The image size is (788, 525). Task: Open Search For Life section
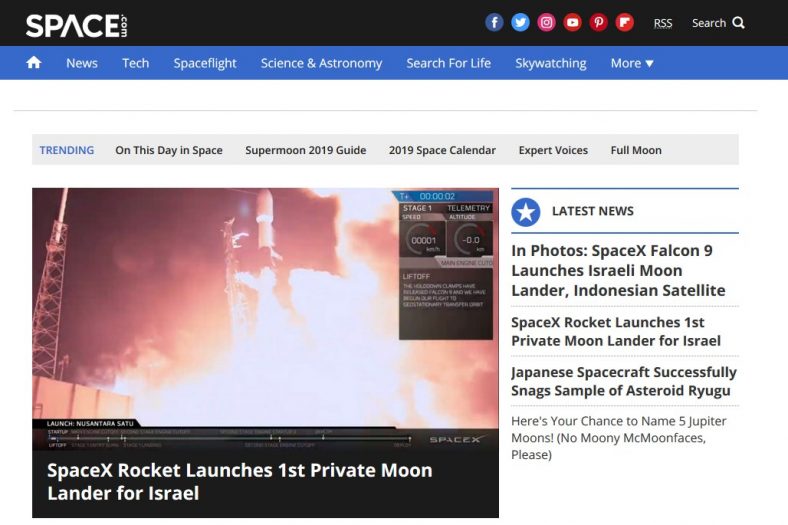[449, 63]
